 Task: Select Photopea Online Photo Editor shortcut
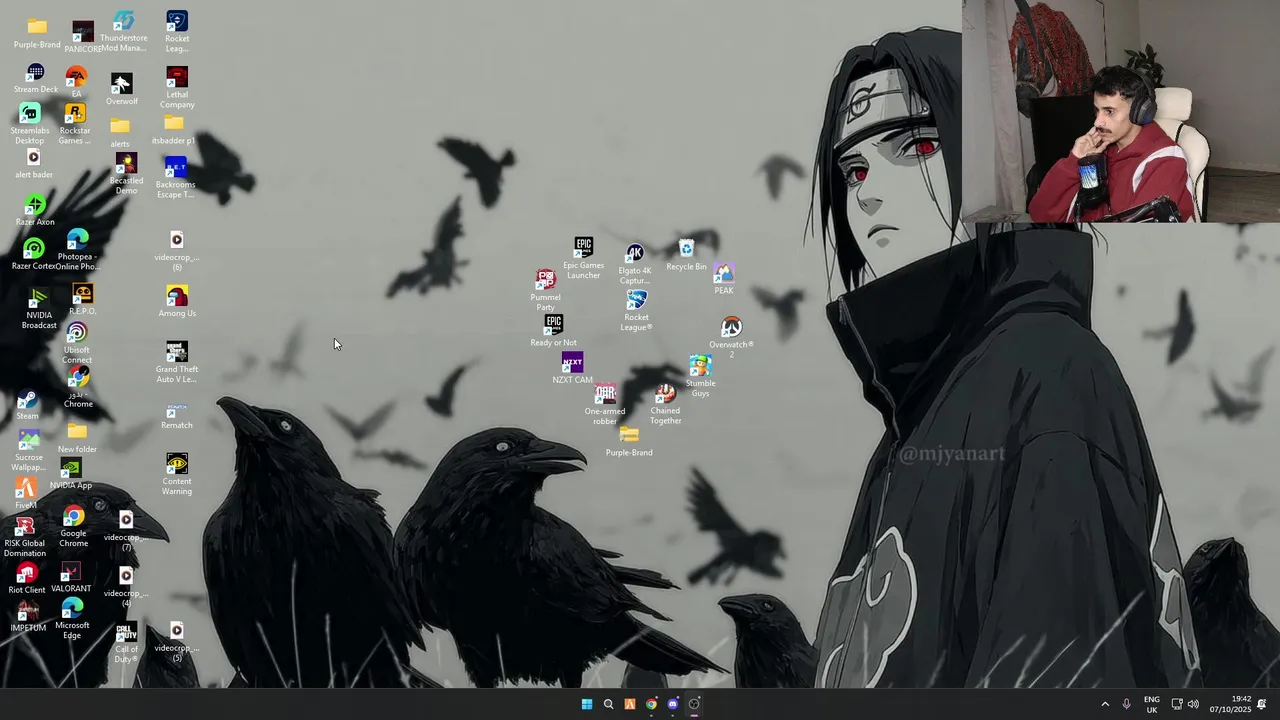(x=77, y=250)
